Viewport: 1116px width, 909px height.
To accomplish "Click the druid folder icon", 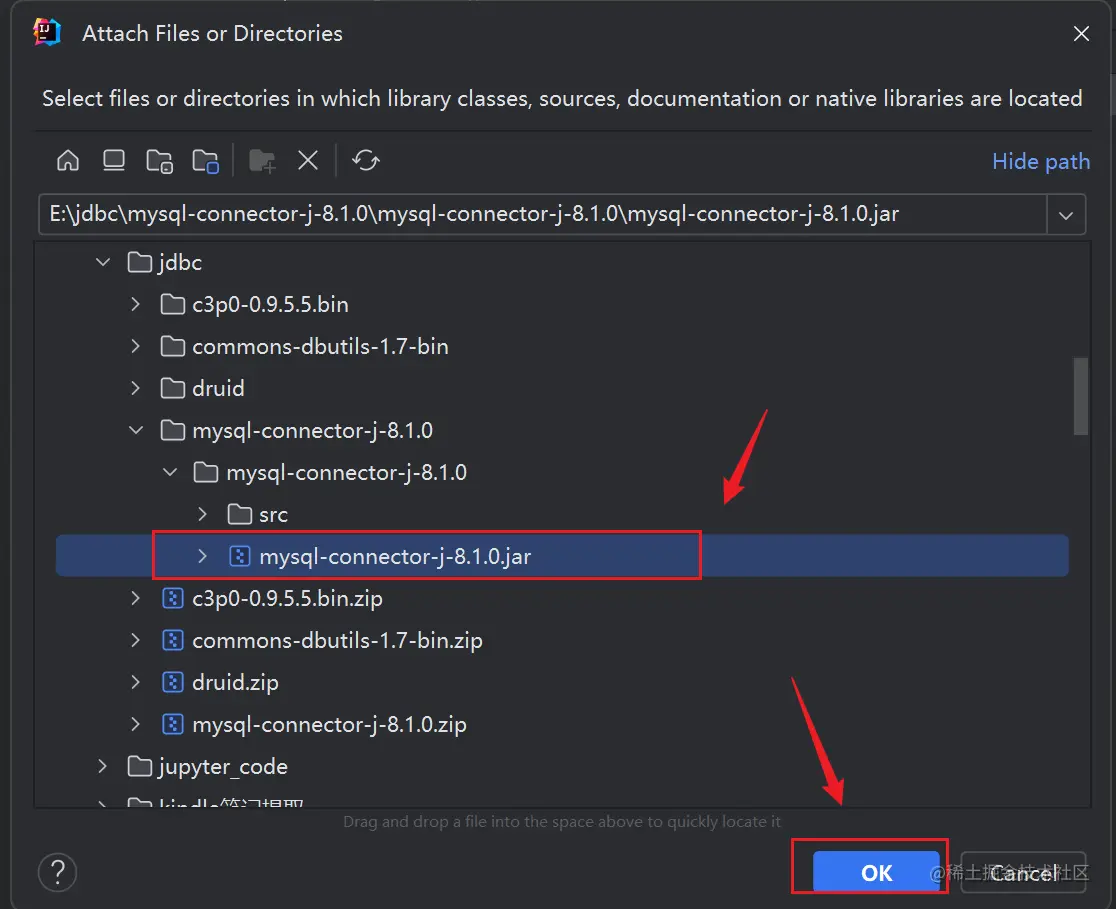I will click(x=173, y=388).
